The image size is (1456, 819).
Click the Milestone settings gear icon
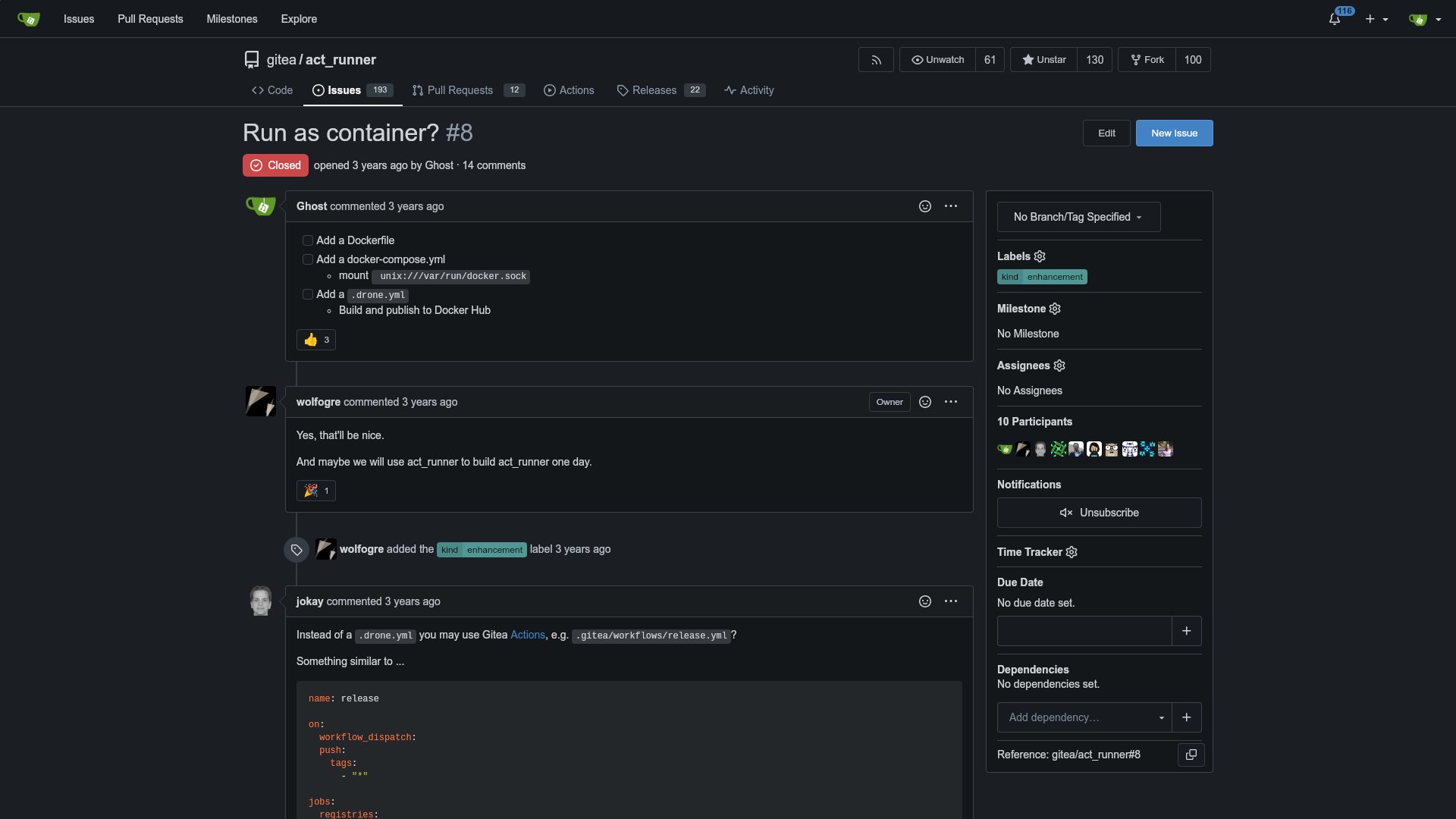(x=1055, y=309)
